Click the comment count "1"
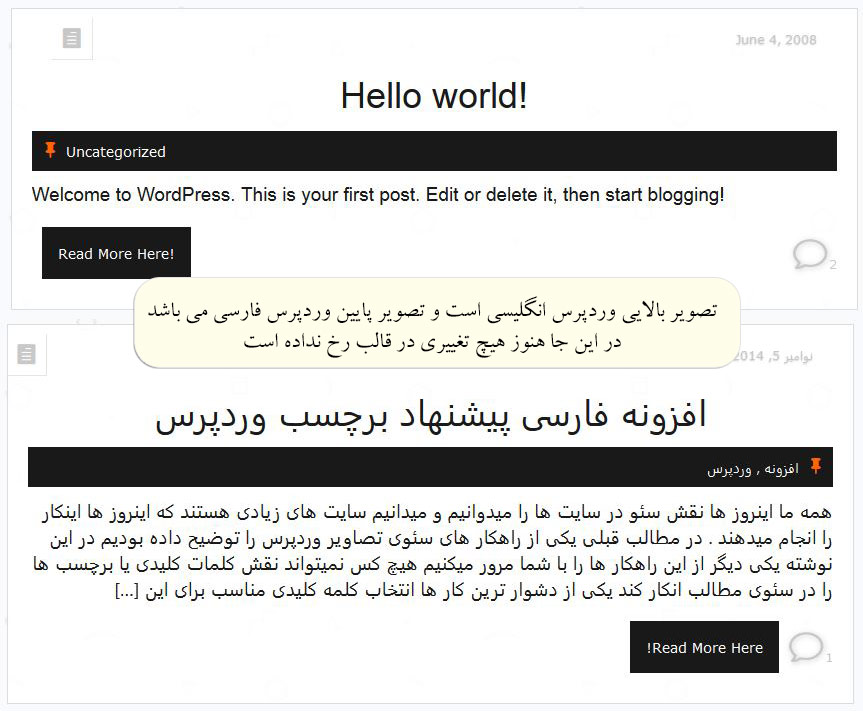The height and width of the screenshot is (711, 863). [829, 658]
